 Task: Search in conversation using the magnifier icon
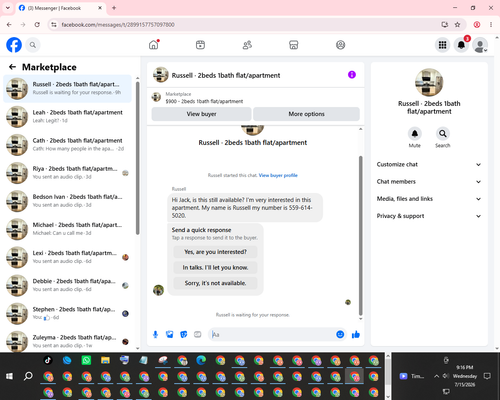point(443,134)
